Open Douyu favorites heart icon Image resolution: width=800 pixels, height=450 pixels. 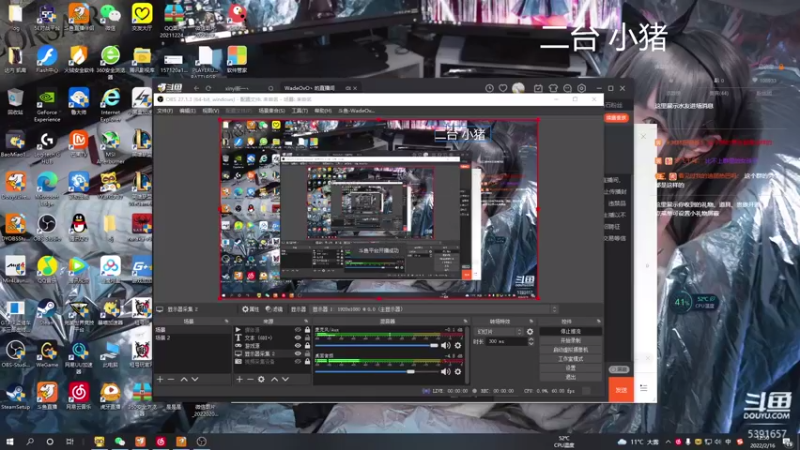pos(503,88)
